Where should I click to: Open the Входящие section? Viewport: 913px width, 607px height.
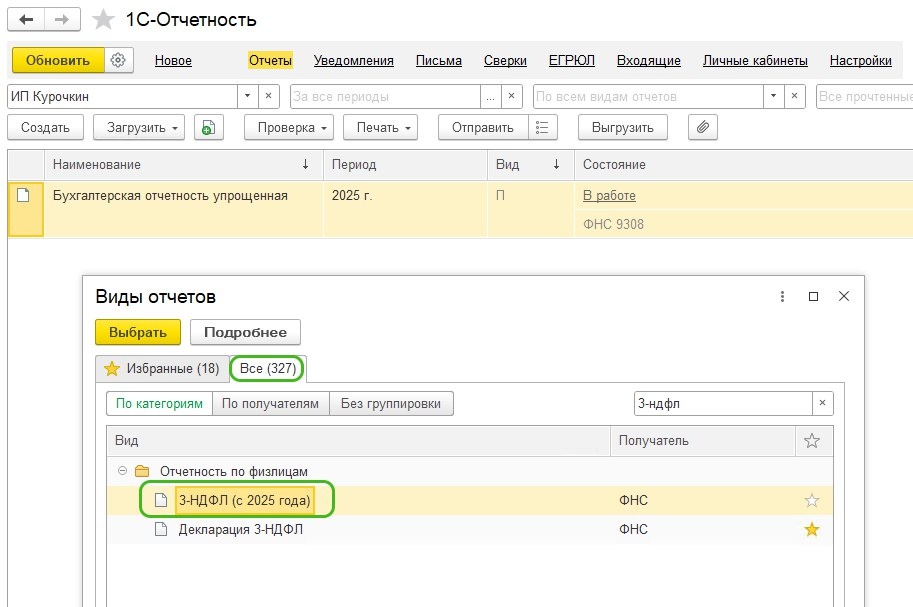[649, 61]
